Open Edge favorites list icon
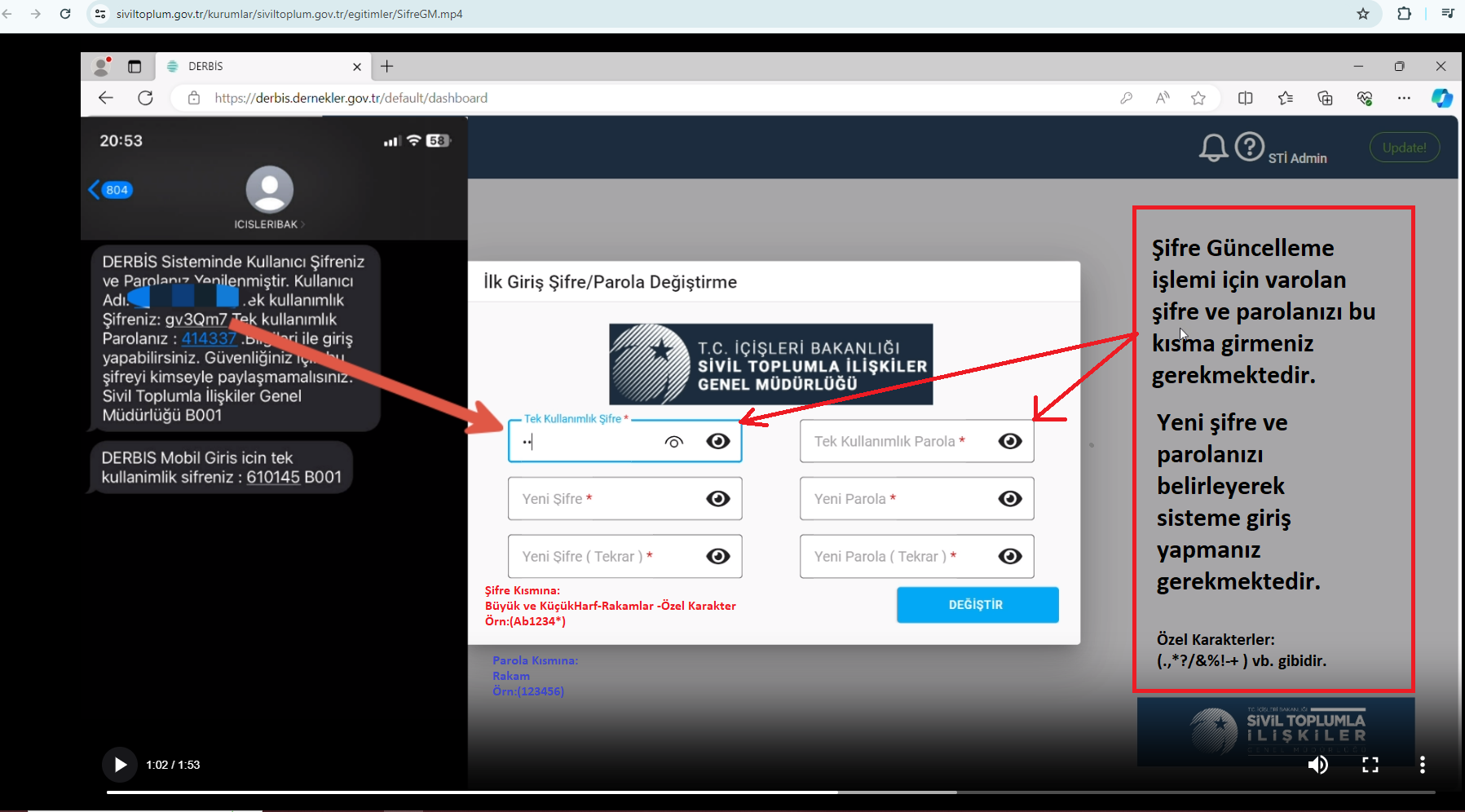Viewport: 1465px width, 812px height. tap(1286, 98)
